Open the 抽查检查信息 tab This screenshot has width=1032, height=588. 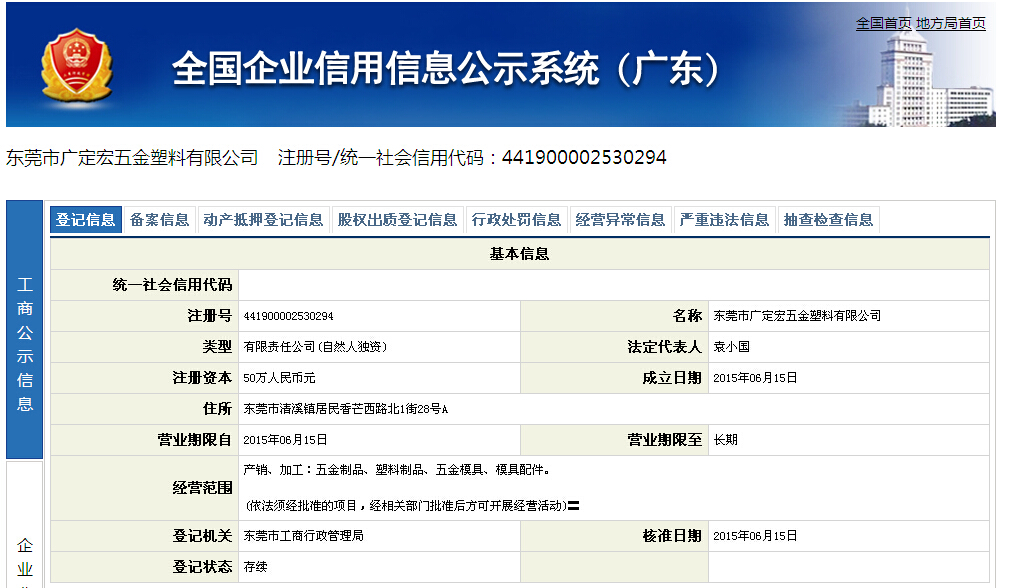coord(829,220)
